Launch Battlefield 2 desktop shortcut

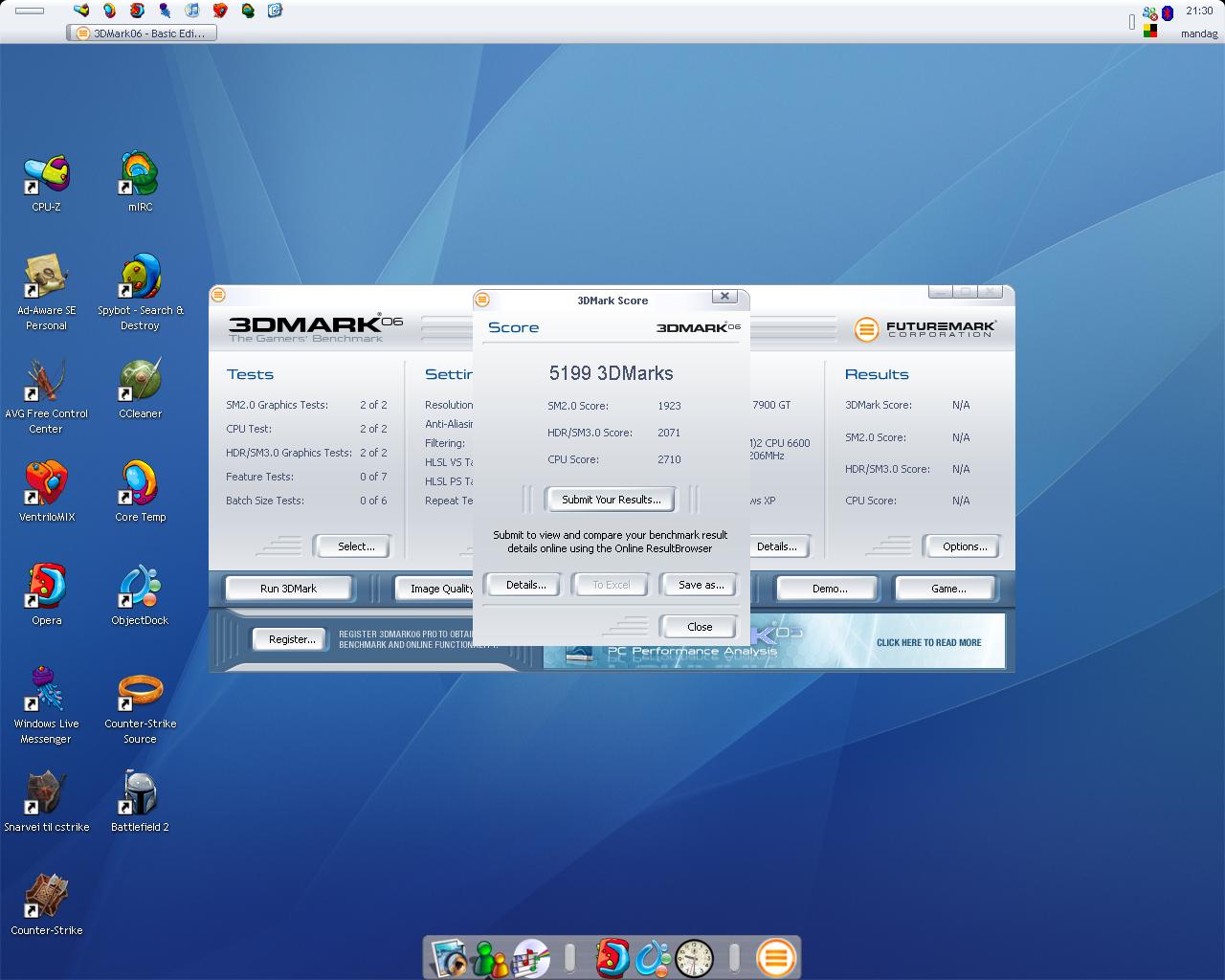point(140,801)
